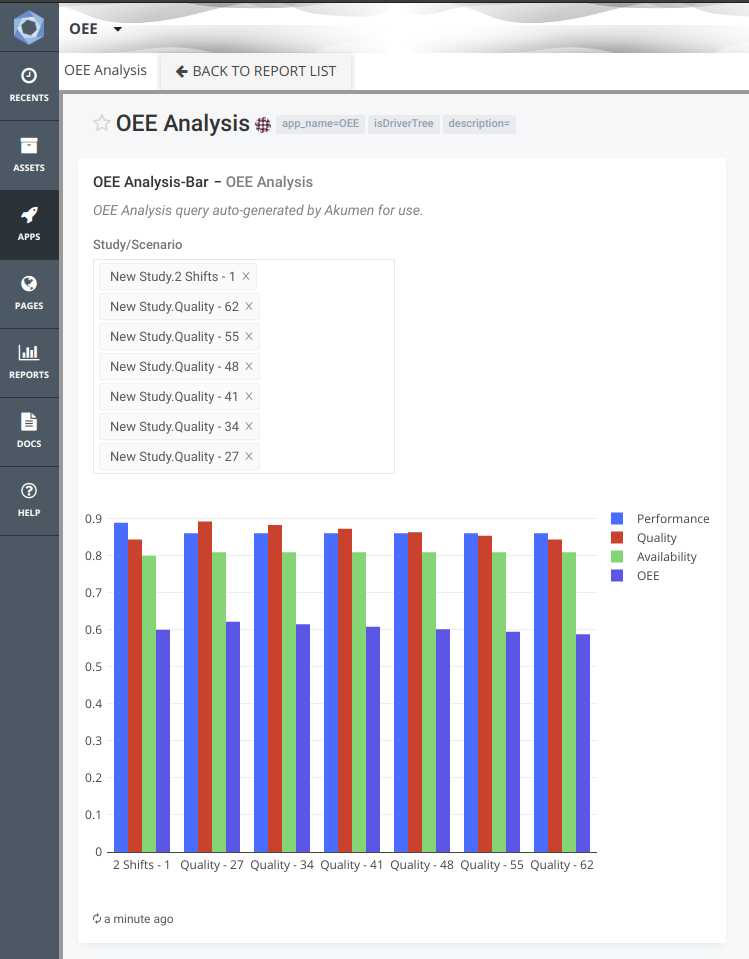Go to Apps via rocket icon

click(29, 223)
